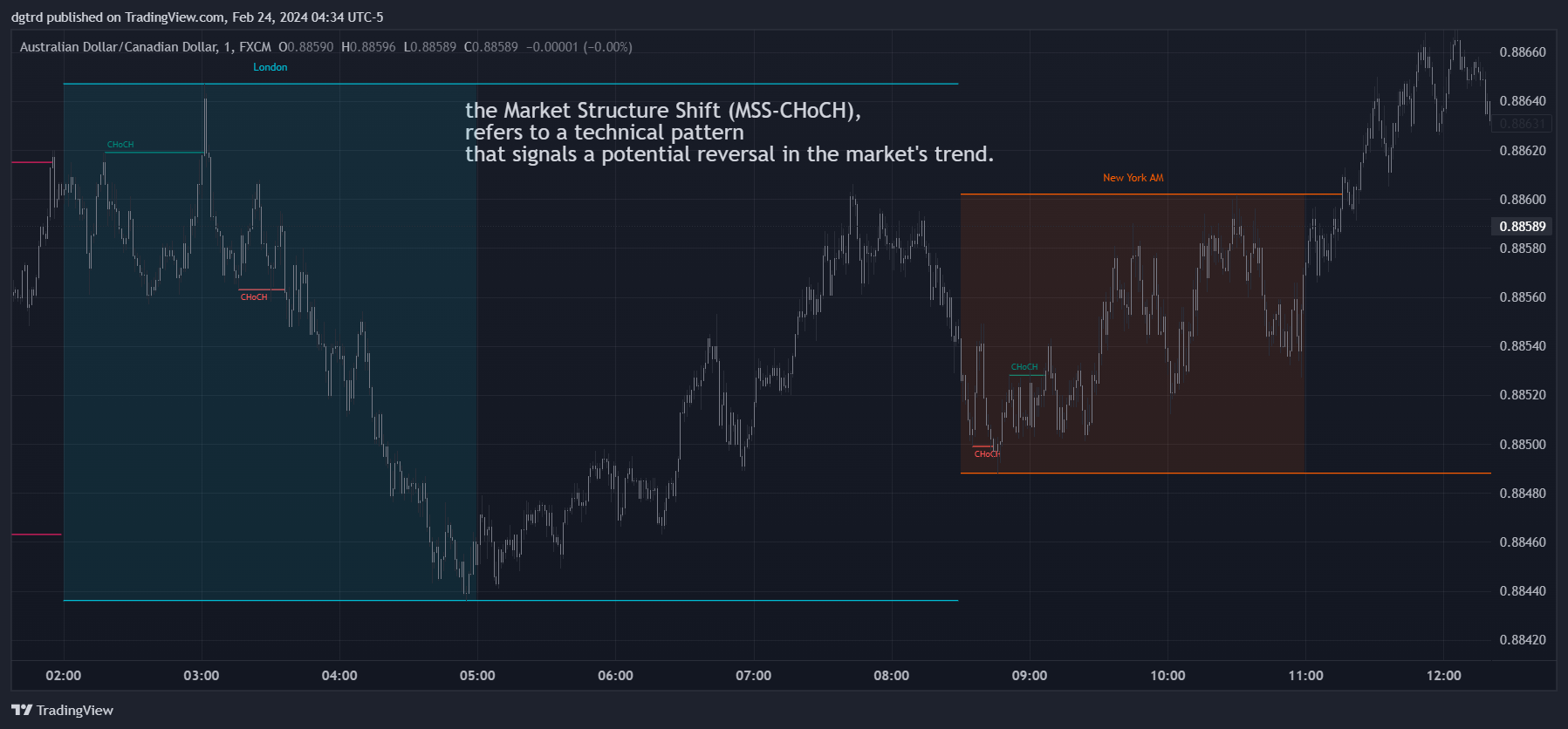The height and width of the screenshot is (729, 1568).
Task: Click the 'dgtrd published on TradingView.com' header text
Action: click(x=118, y=17)
